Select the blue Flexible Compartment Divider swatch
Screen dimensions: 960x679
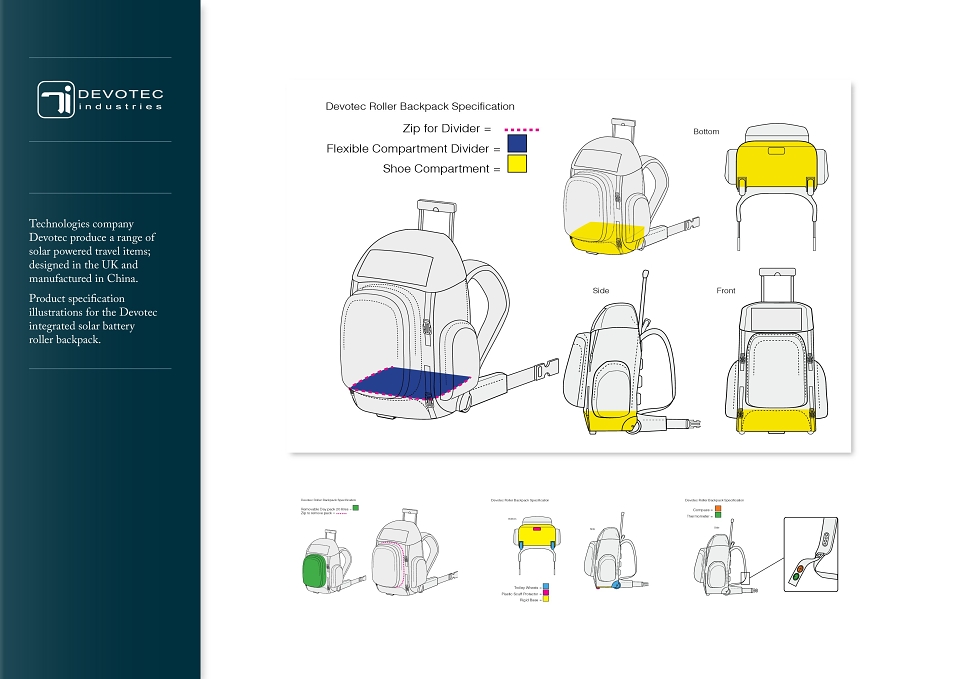(x=517, y=144)
